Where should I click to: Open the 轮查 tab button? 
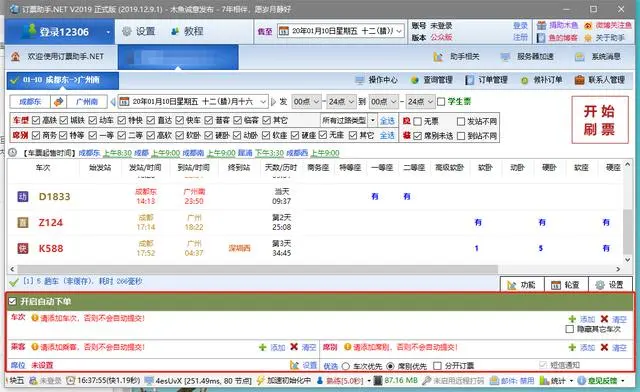566,285
